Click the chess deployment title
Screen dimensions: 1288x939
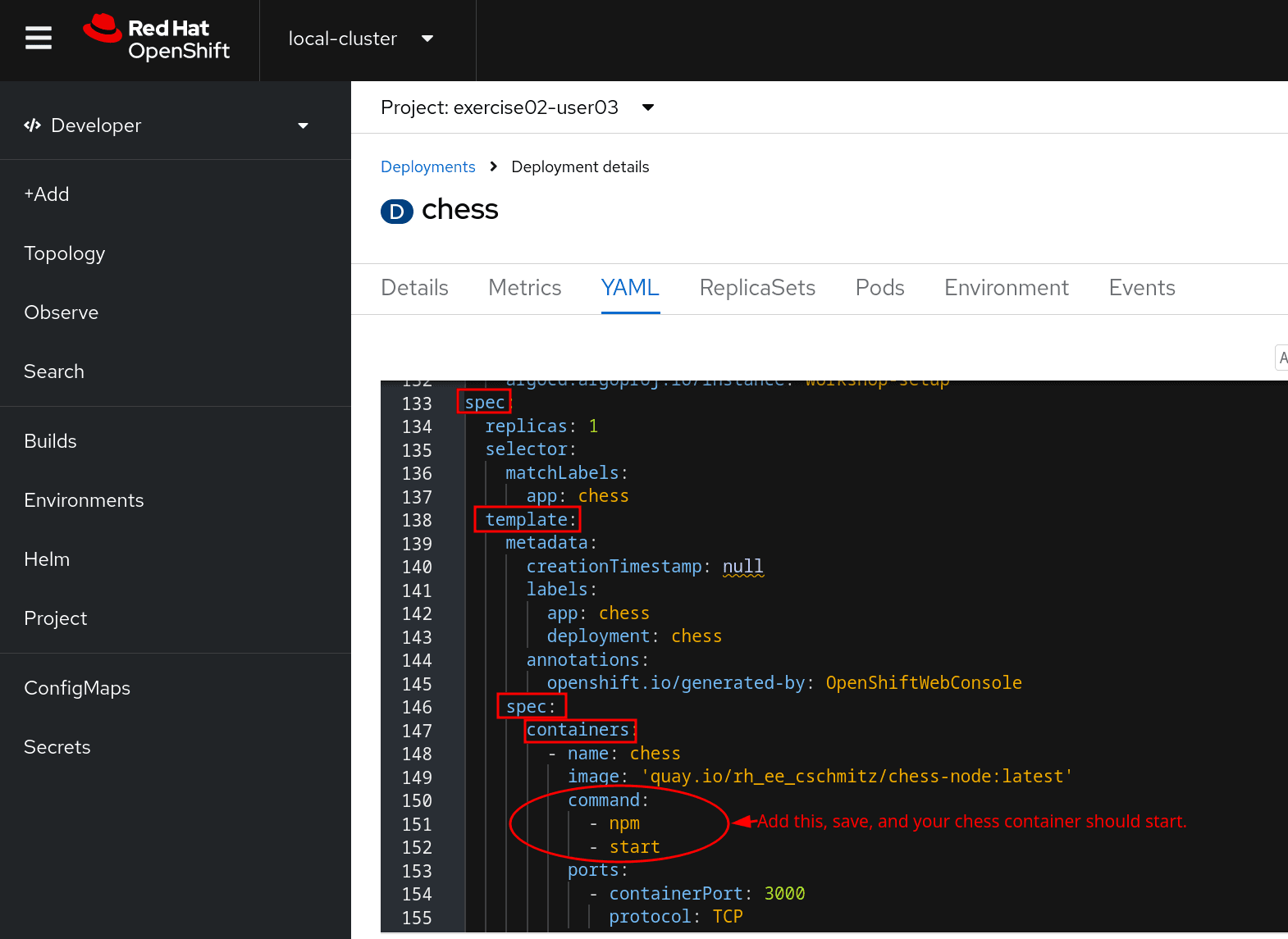[459, 210]
